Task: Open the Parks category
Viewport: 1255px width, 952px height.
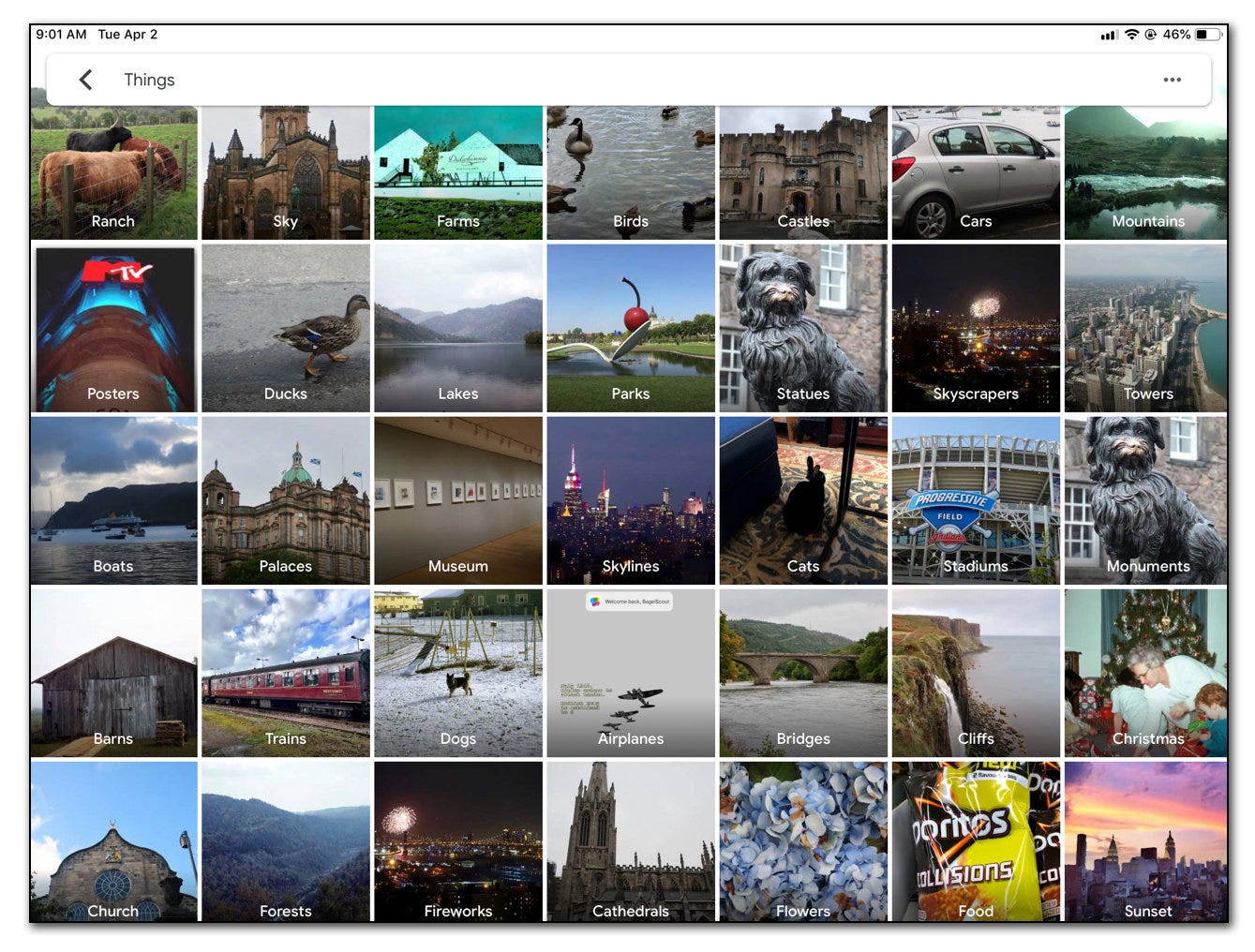Action: tap(631, 328)
